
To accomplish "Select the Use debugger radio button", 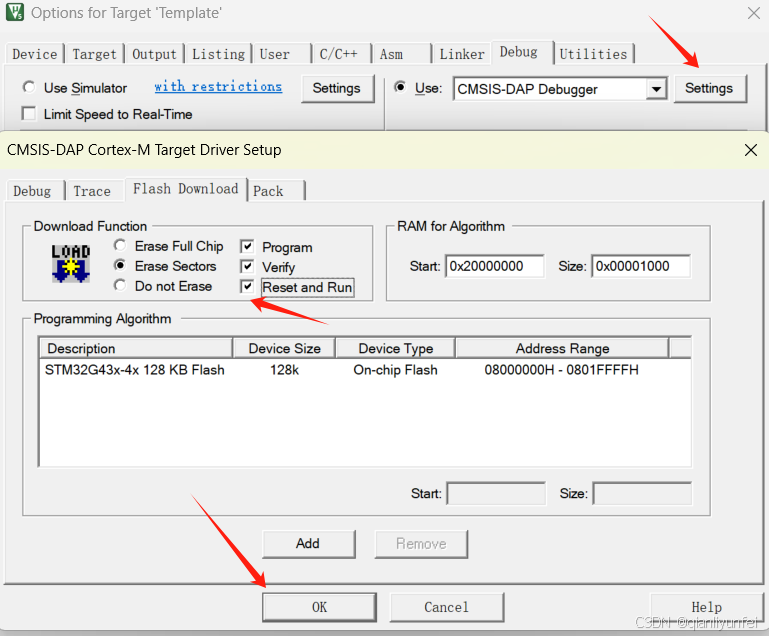I will tap(400, 87).
